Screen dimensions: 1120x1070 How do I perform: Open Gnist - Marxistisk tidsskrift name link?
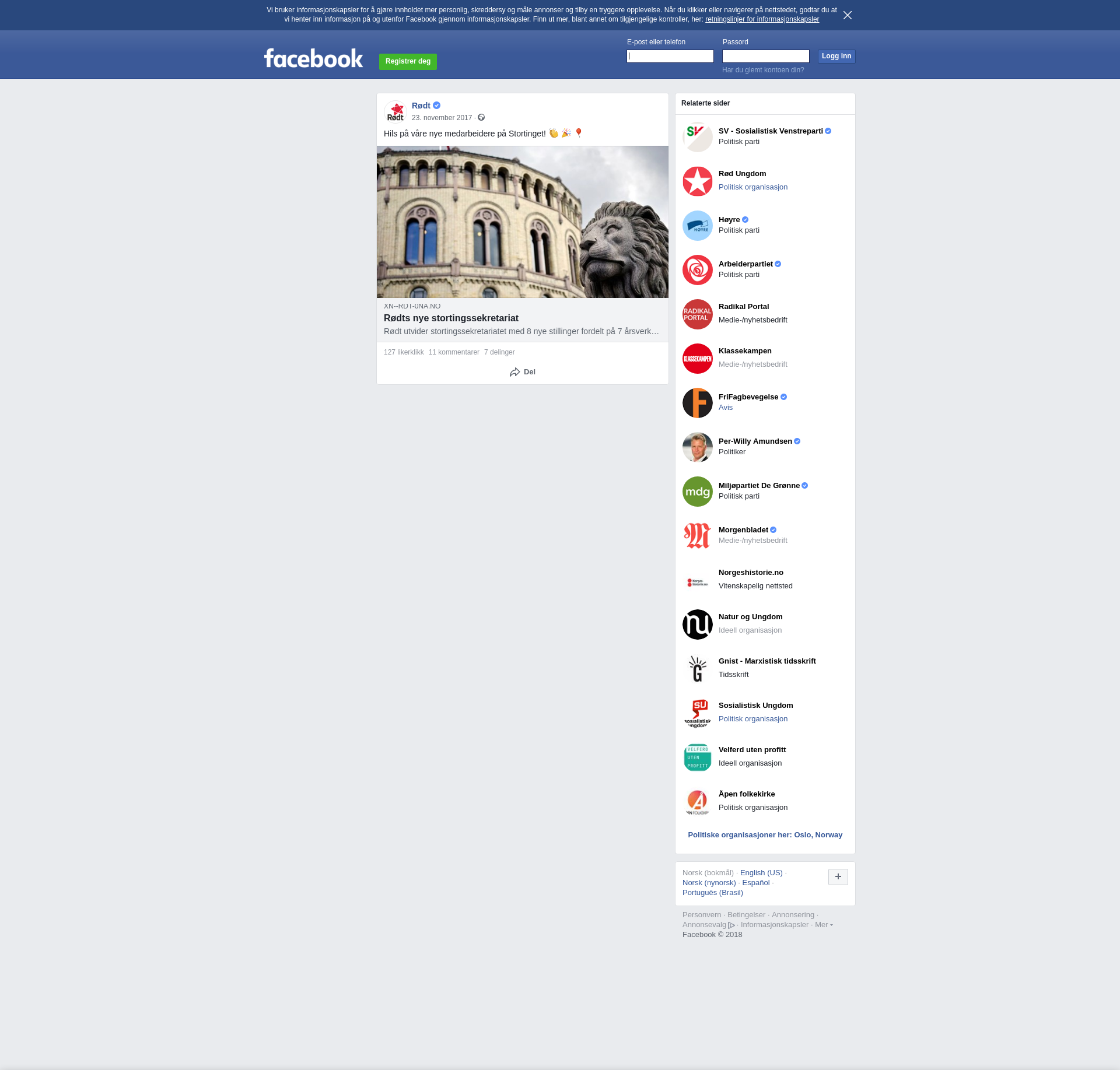coord(767,661)
